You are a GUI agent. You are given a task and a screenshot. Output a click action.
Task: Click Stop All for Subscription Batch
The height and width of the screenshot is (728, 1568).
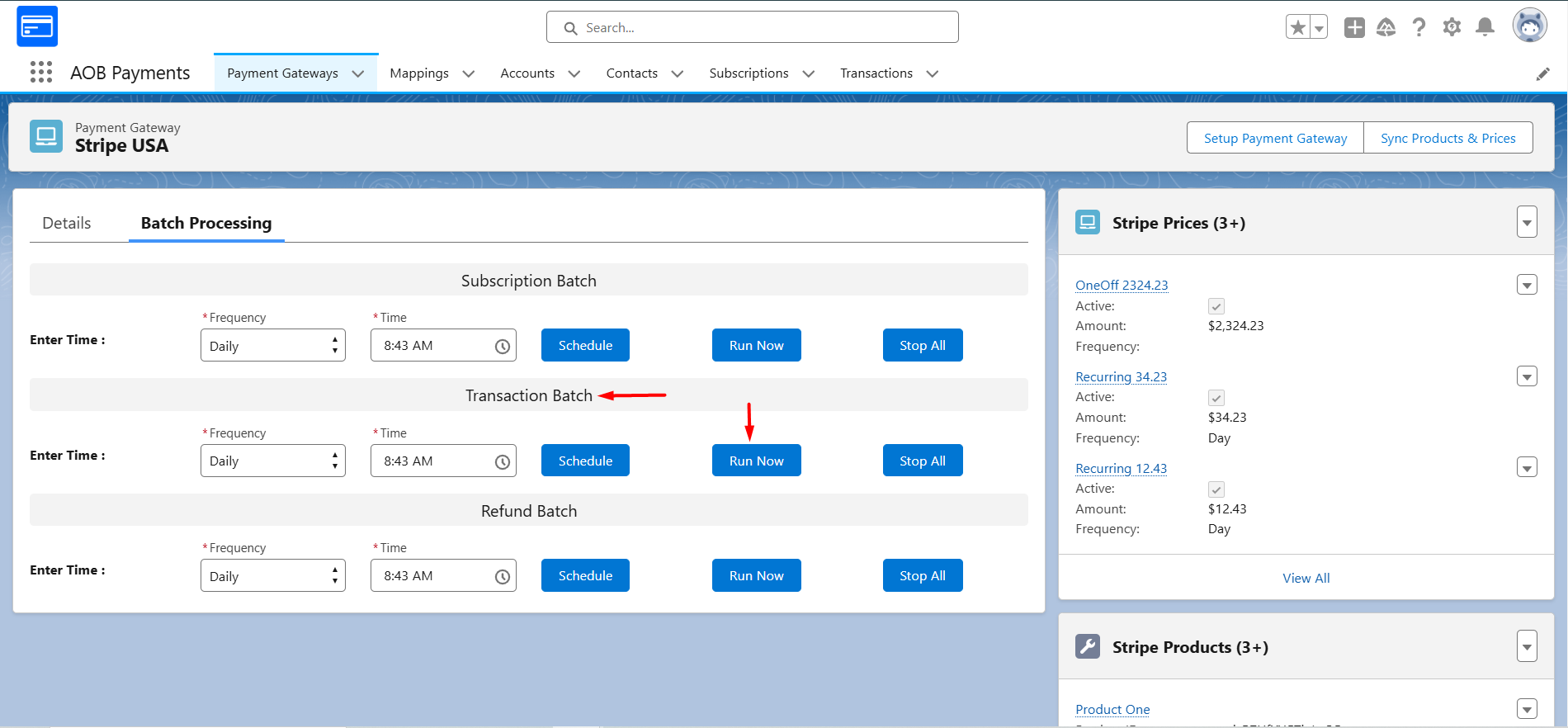[x=923, y=345]
